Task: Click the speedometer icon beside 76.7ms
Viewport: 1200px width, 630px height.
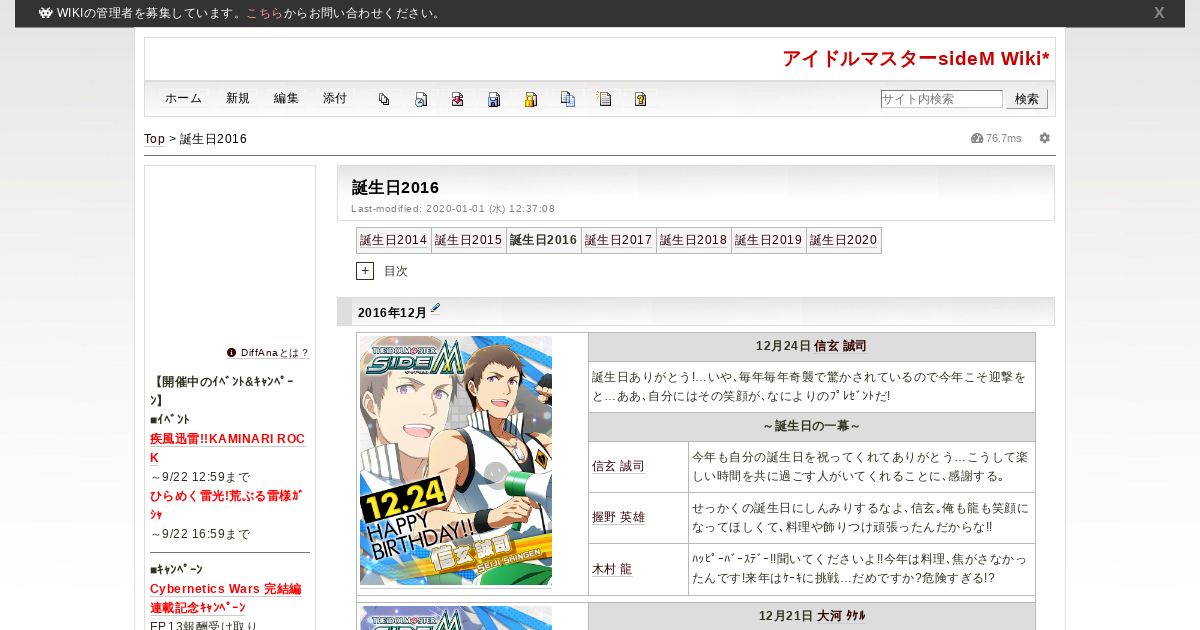Action: (977, 138)
